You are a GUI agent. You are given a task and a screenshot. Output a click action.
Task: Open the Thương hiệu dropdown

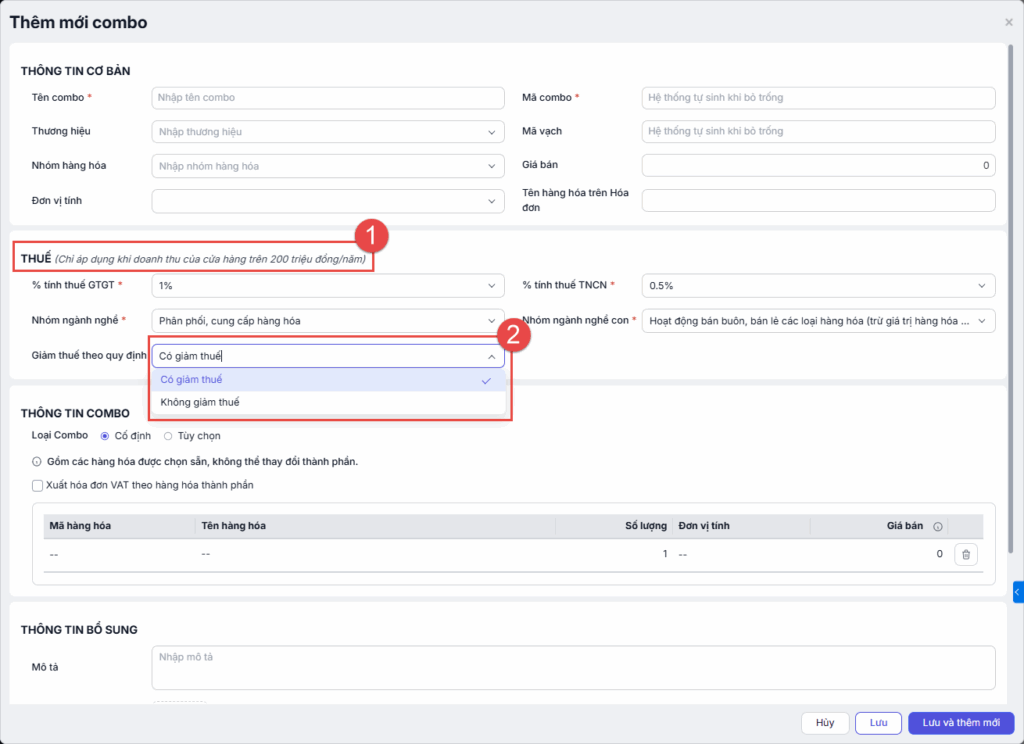(328, 131)
